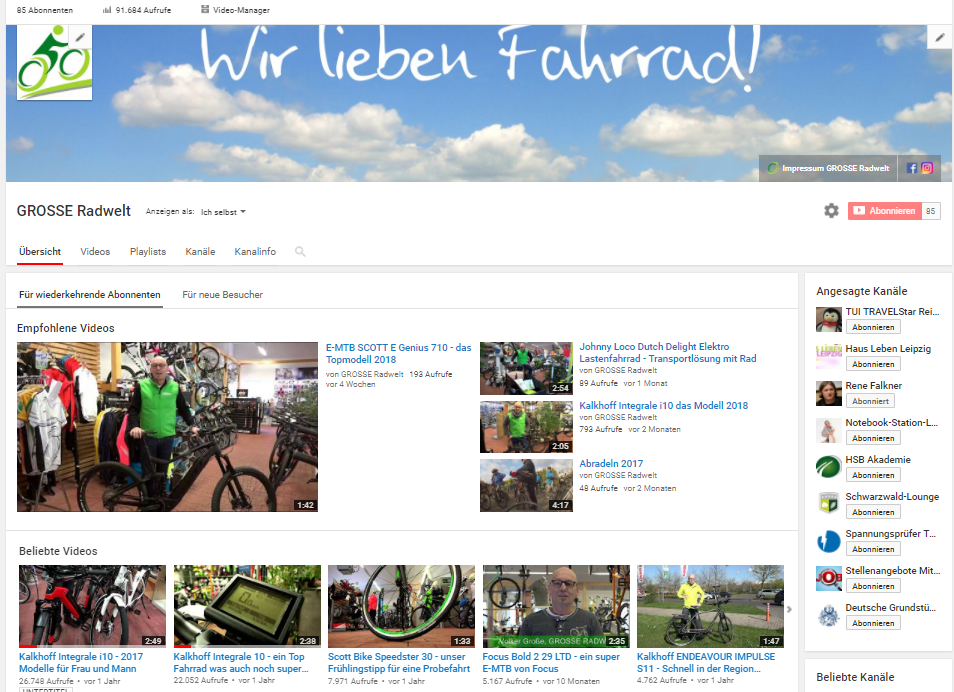Switch to the Übersicht tab
Viewport: 954px width, 692px height.
[40, 251]
